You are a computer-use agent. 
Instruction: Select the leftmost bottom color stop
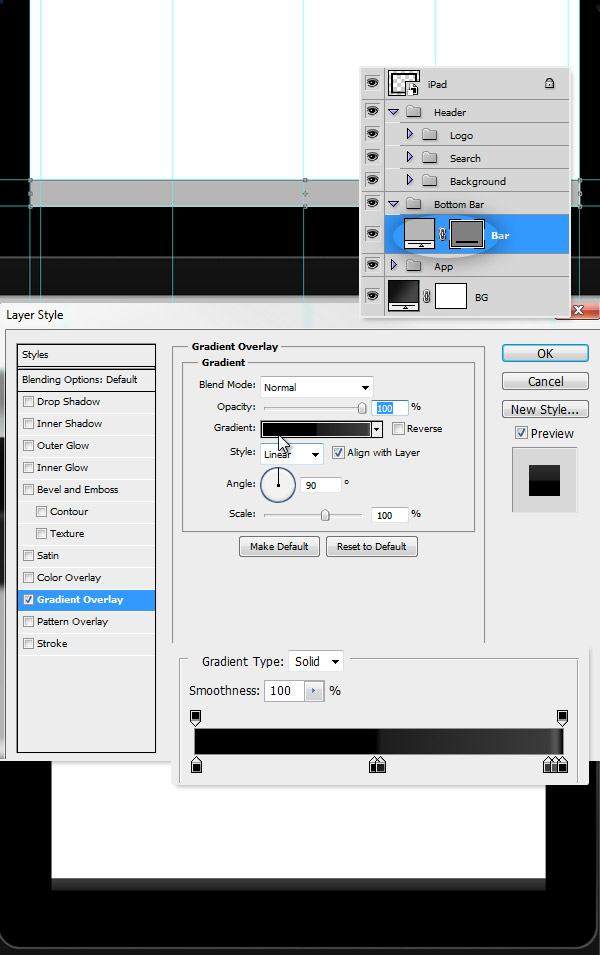(x=196, y=764)
